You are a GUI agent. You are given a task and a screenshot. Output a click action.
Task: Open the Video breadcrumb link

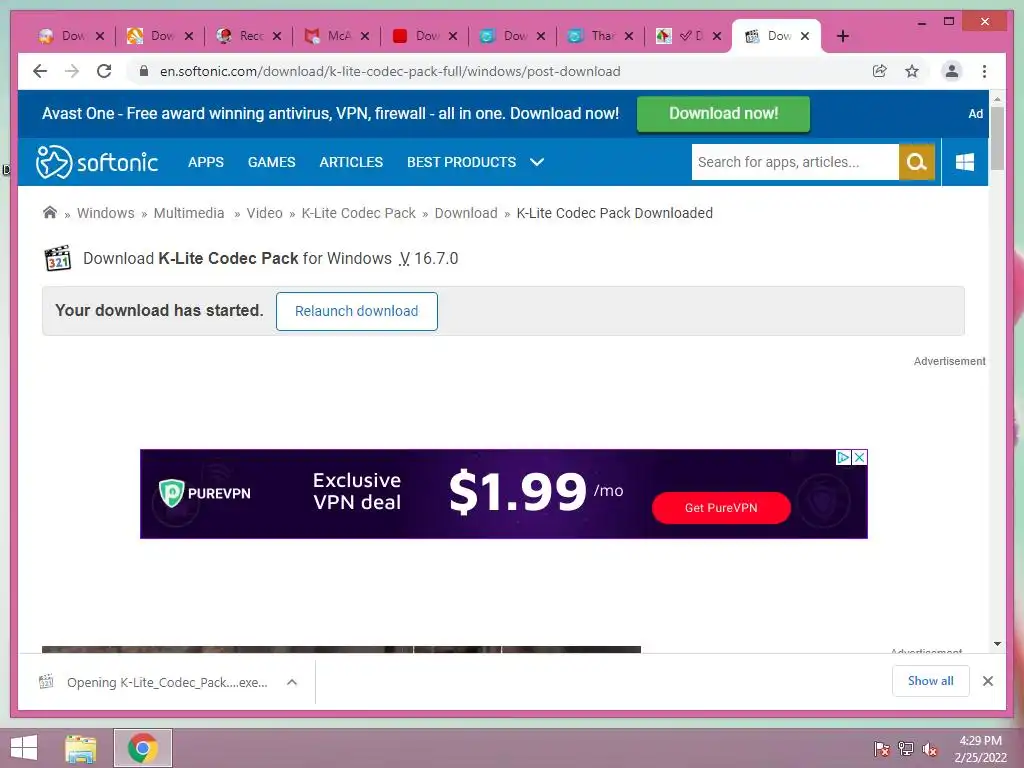(x=264, y=213)
